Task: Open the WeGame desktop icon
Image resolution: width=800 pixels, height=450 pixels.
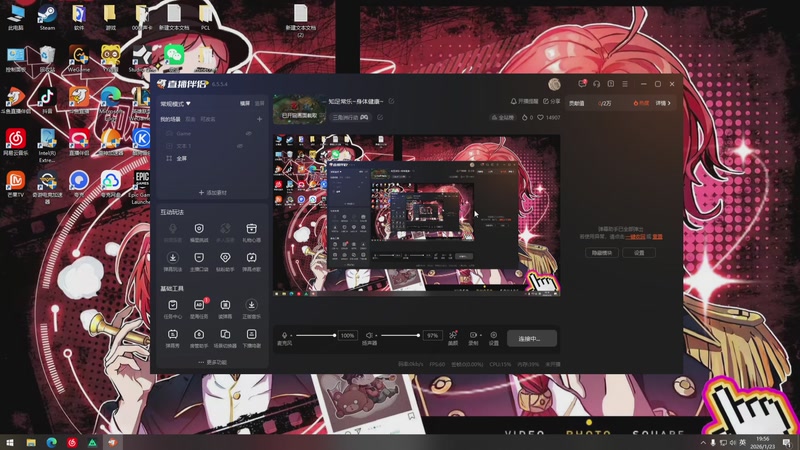Action: click(79, 58)
